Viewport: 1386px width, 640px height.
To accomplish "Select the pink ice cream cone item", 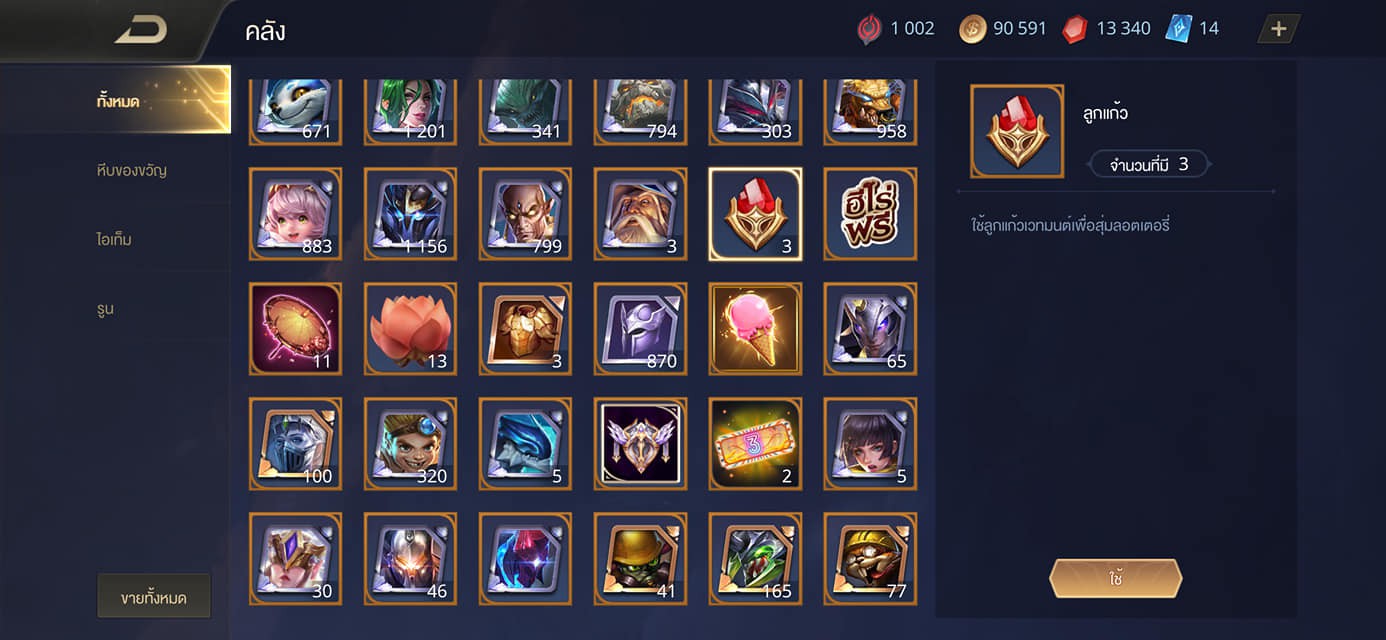I will click(755, 329).
